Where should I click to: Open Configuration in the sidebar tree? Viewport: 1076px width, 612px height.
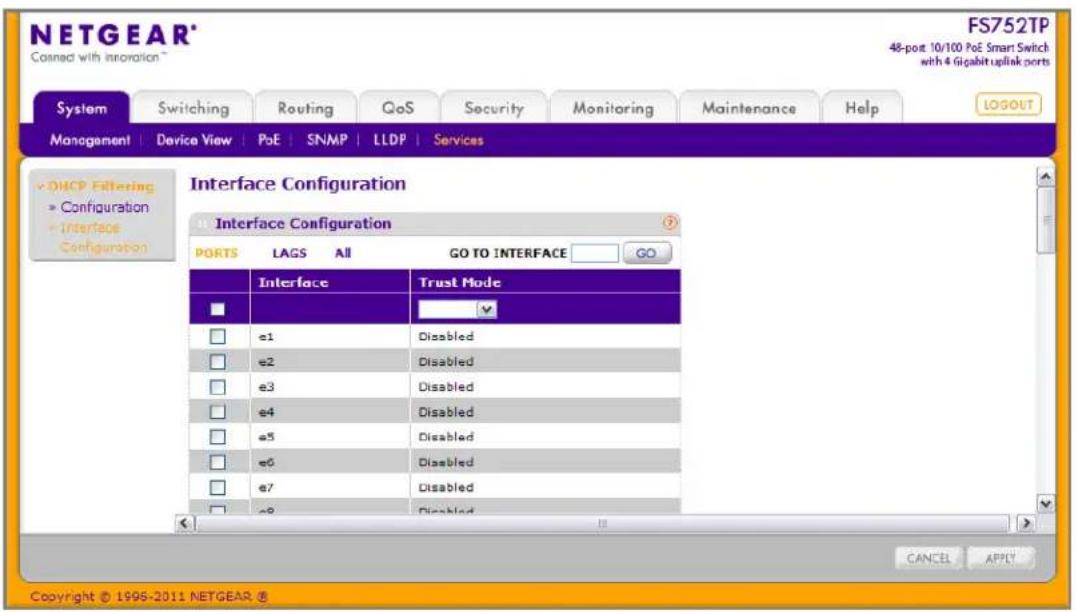pyautogui.click(x=104, y=207)
